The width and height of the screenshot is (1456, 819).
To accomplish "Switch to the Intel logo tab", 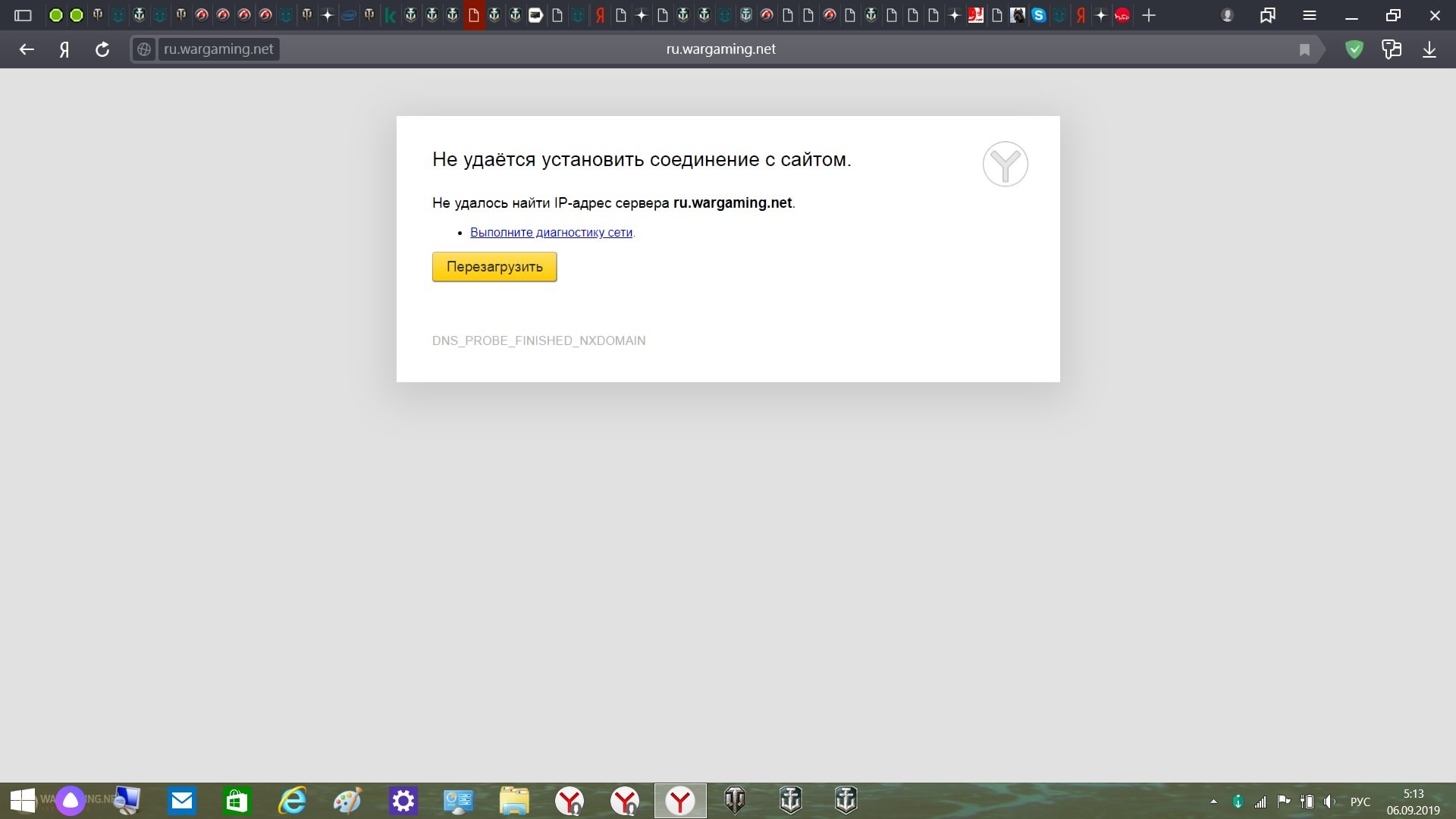I will [349, 15].
